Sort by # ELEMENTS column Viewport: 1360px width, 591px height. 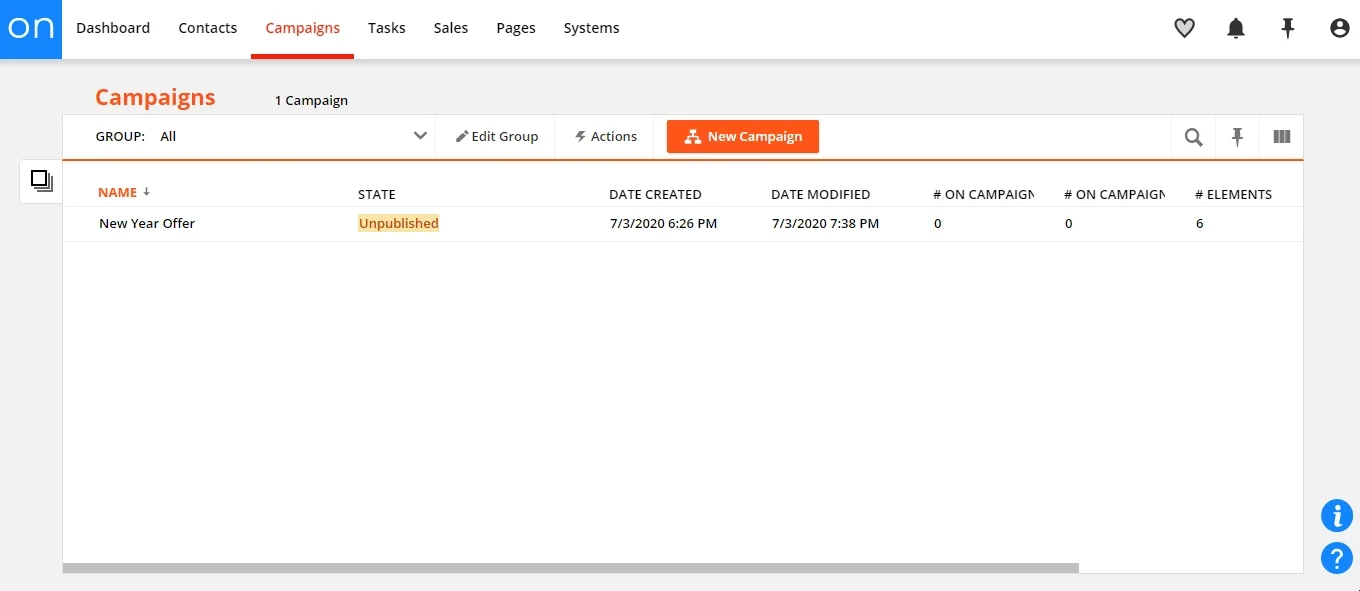click(x=1233, y=194)
